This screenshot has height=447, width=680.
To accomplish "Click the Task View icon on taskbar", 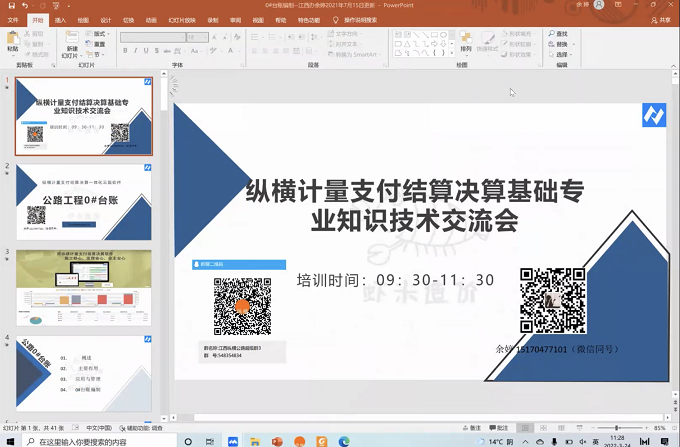I will click(210, 441).
